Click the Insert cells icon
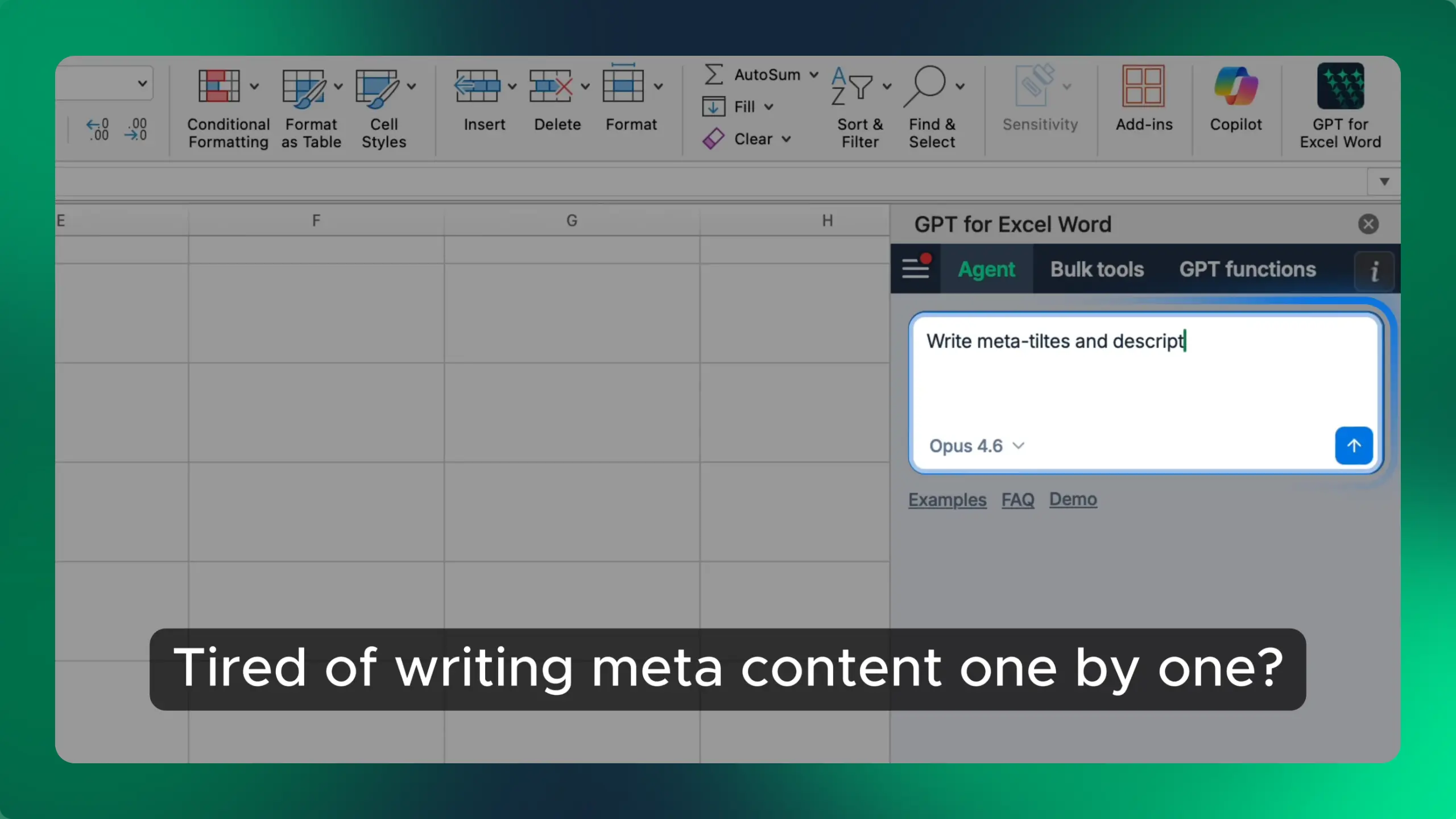 (x=477, y=86)
